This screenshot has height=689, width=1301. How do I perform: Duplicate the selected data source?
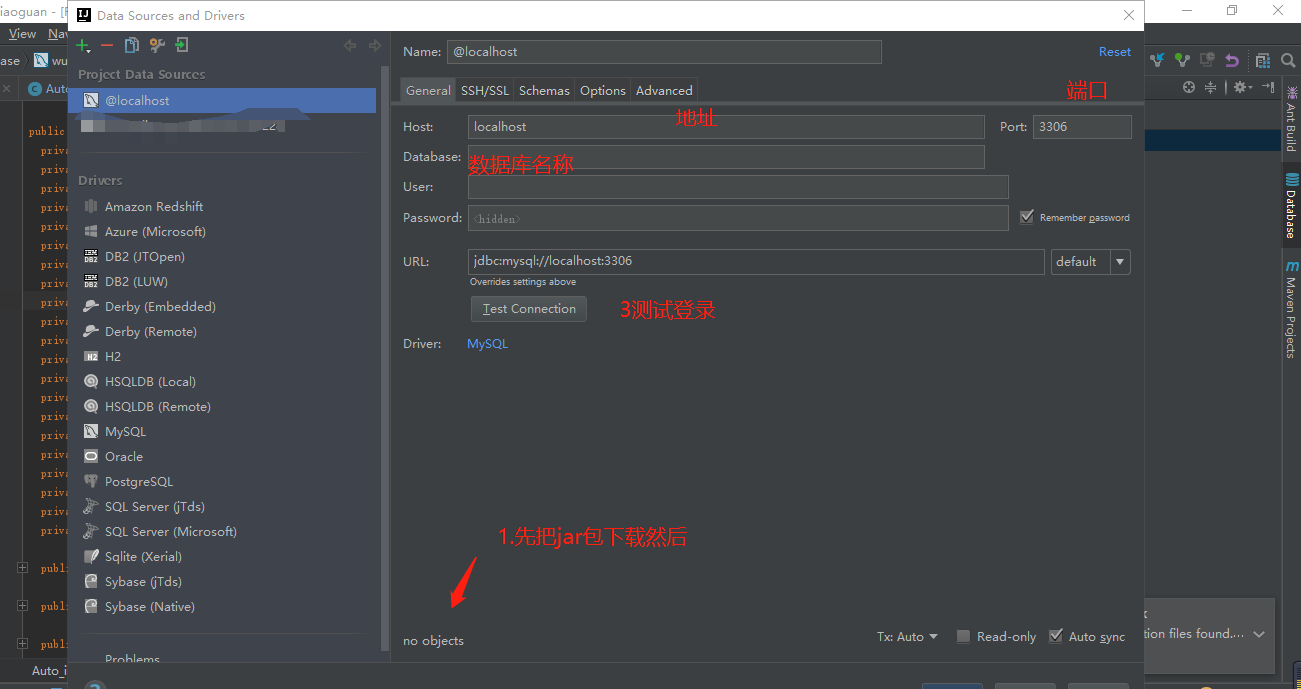pos(131,45)
